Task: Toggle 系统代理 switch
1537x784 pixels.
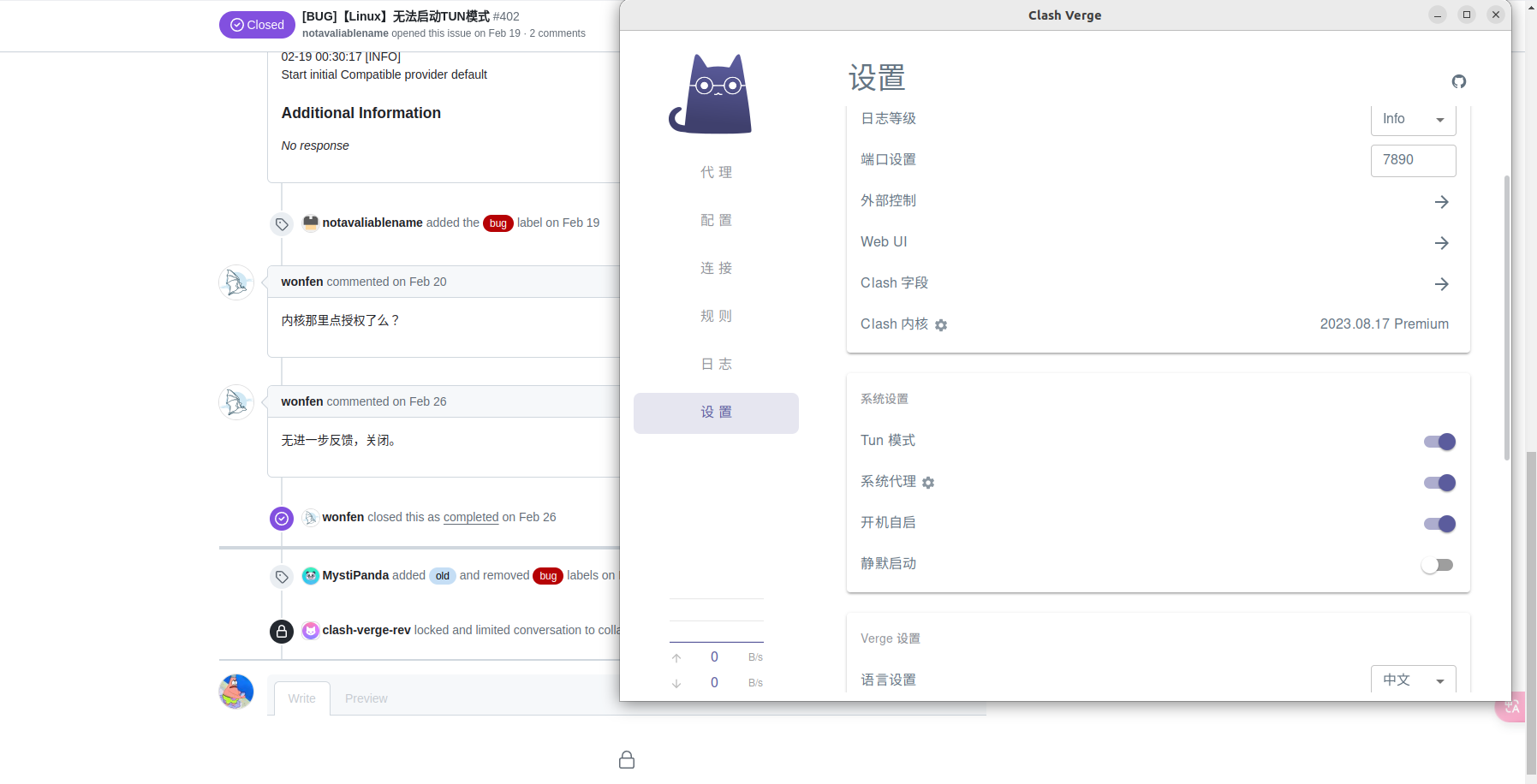Action: [1439, 483]
